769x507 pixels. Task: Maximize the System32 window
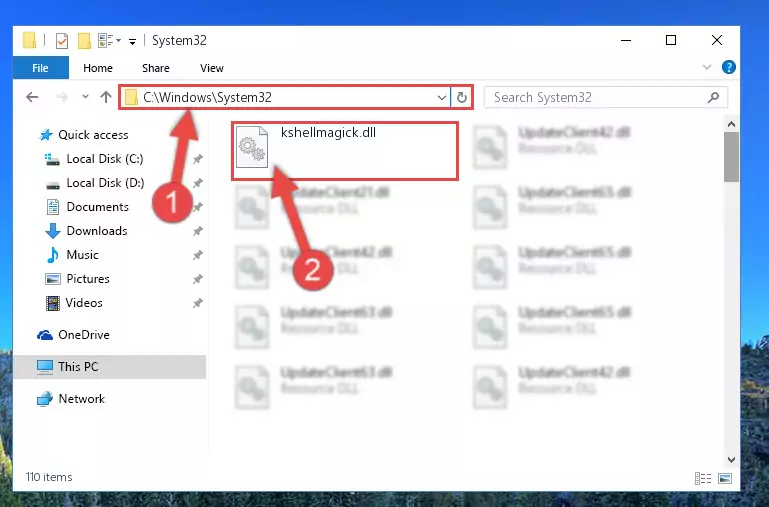pyautogui.click(x=671, y=41)
